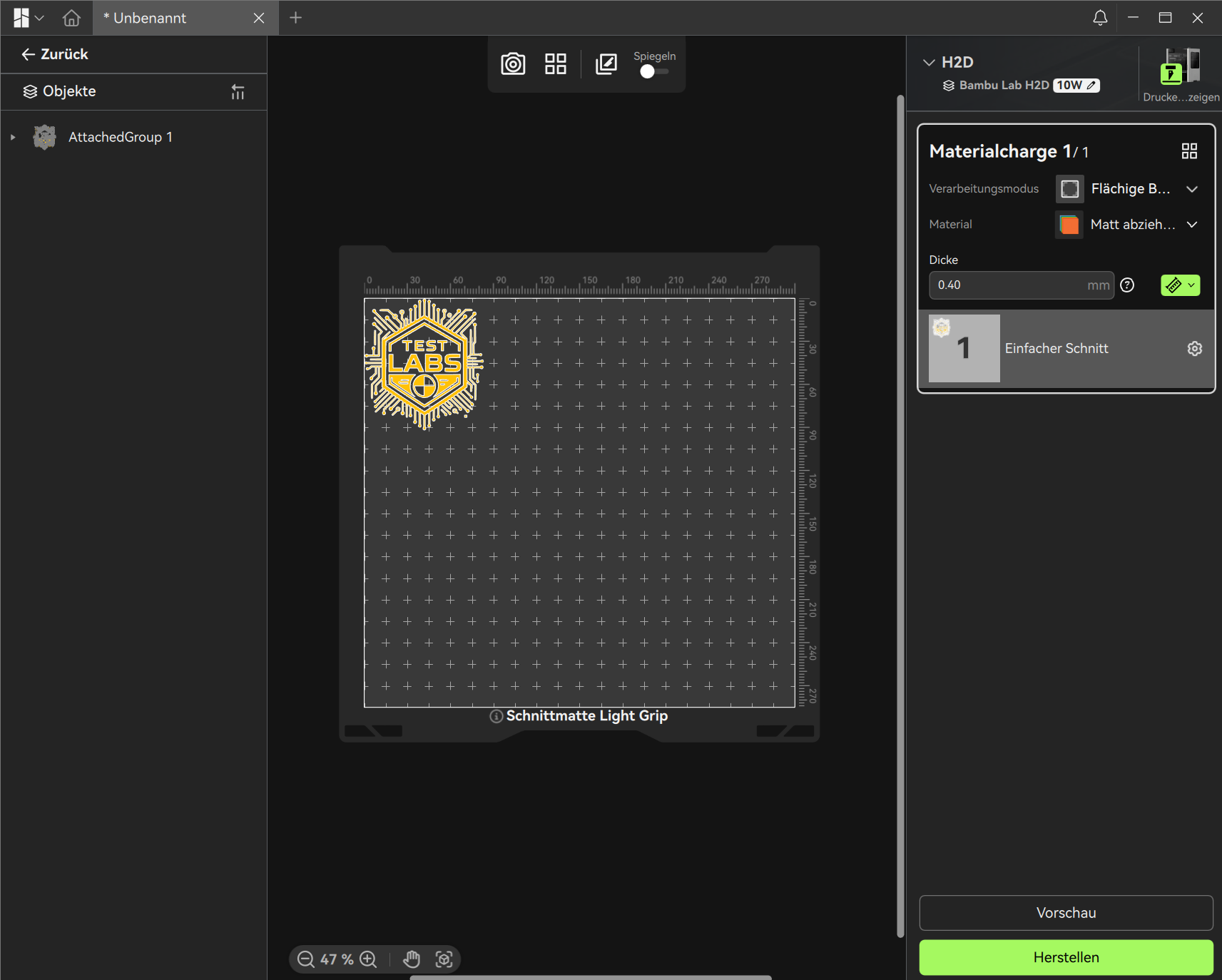Click the fit view icon
This screenshot has width=1222, height=980.
tap(444, 959)
